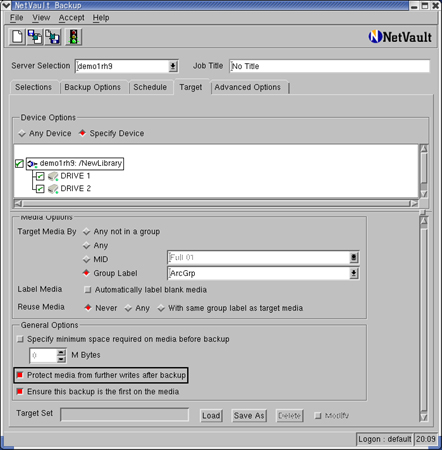
Task: Uncheck the demo1rh9: /NewLibrary checkbox
Action: coord(19,164)
